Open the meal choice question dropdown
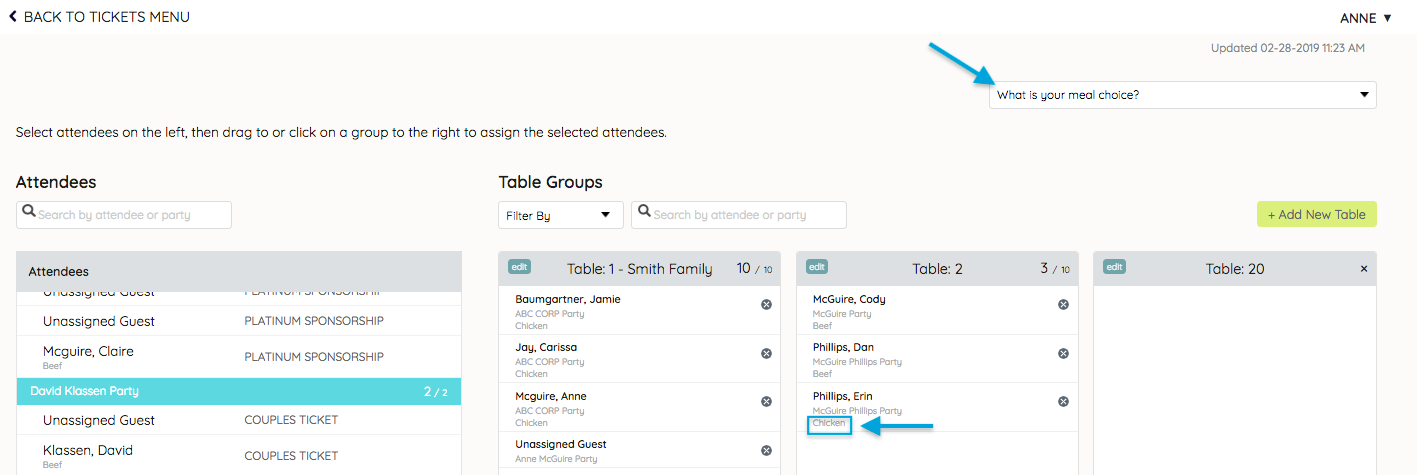The height and width of the screenshot is (475, 1417). coord(1182,95)
